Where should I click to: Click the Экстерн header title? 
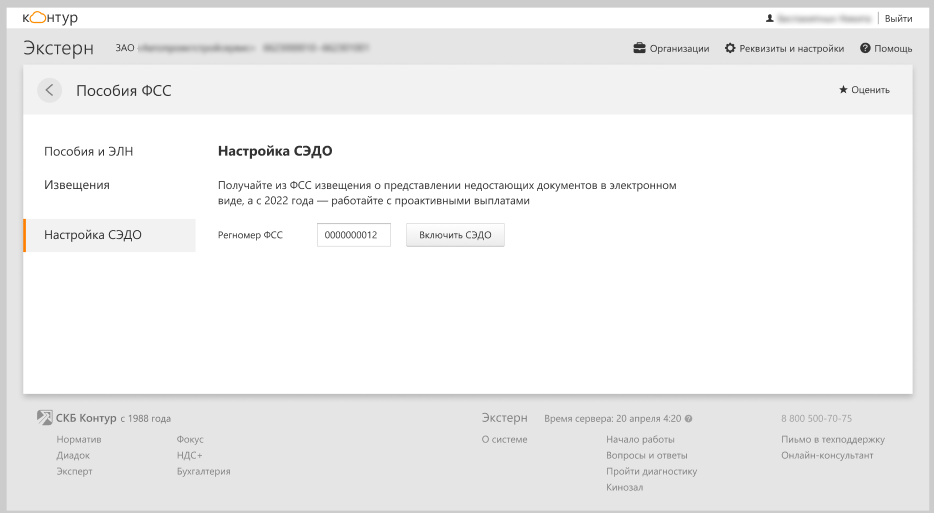(x=58, y=48)
